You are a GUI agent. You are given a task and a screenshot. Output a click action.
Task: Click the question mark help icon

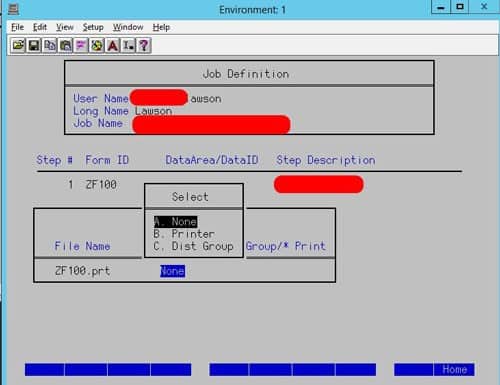click(144, 45)
